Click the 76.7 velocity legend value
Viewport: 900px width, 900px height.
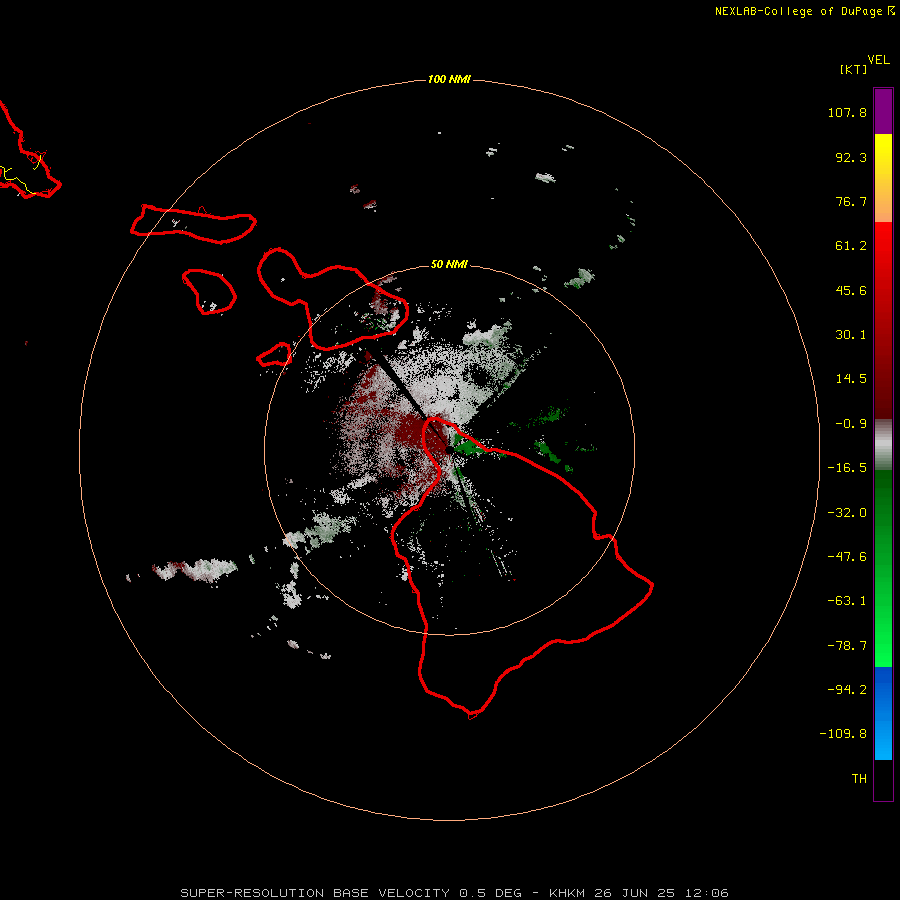pyautogui.click(x=851, y=201)
